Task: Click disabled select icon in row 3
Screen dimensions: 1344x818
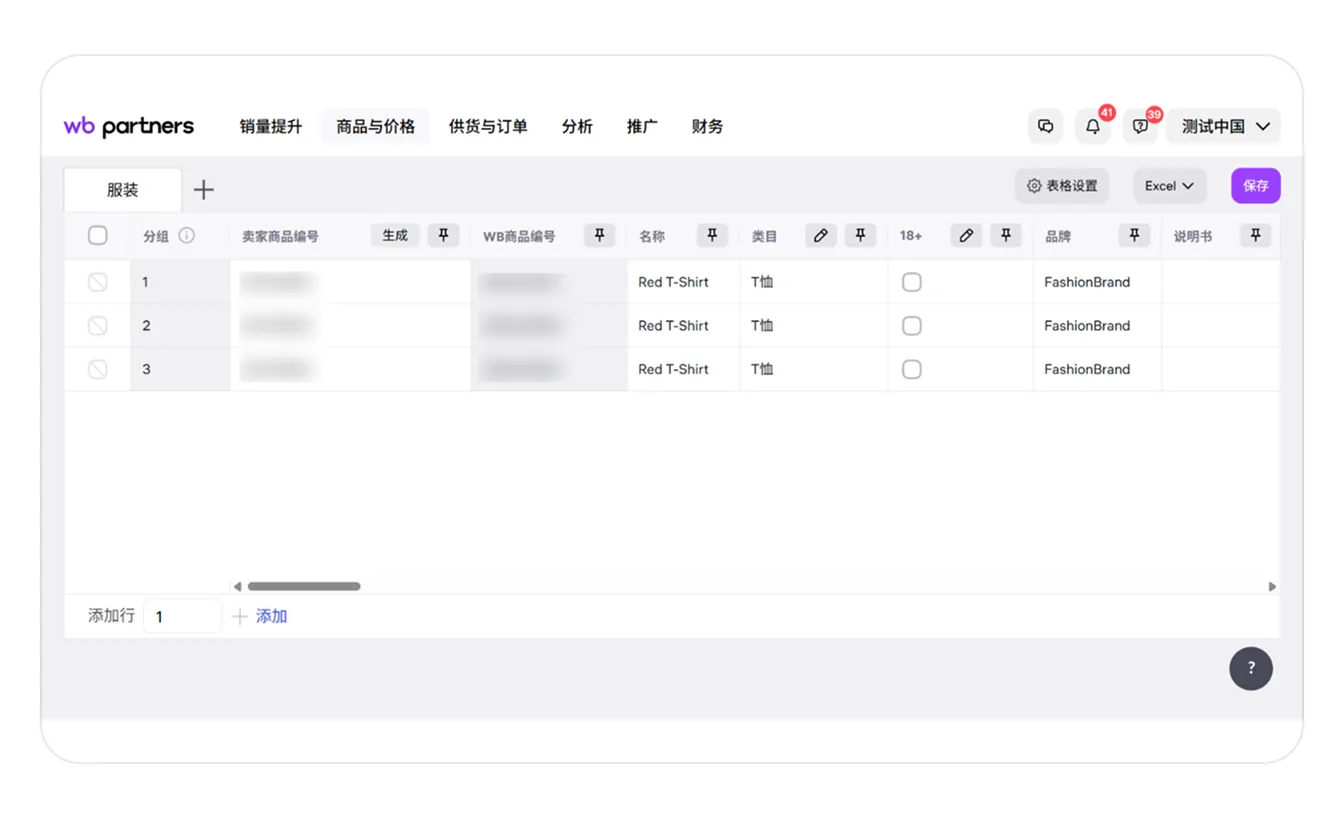Action: coord(97,369)
